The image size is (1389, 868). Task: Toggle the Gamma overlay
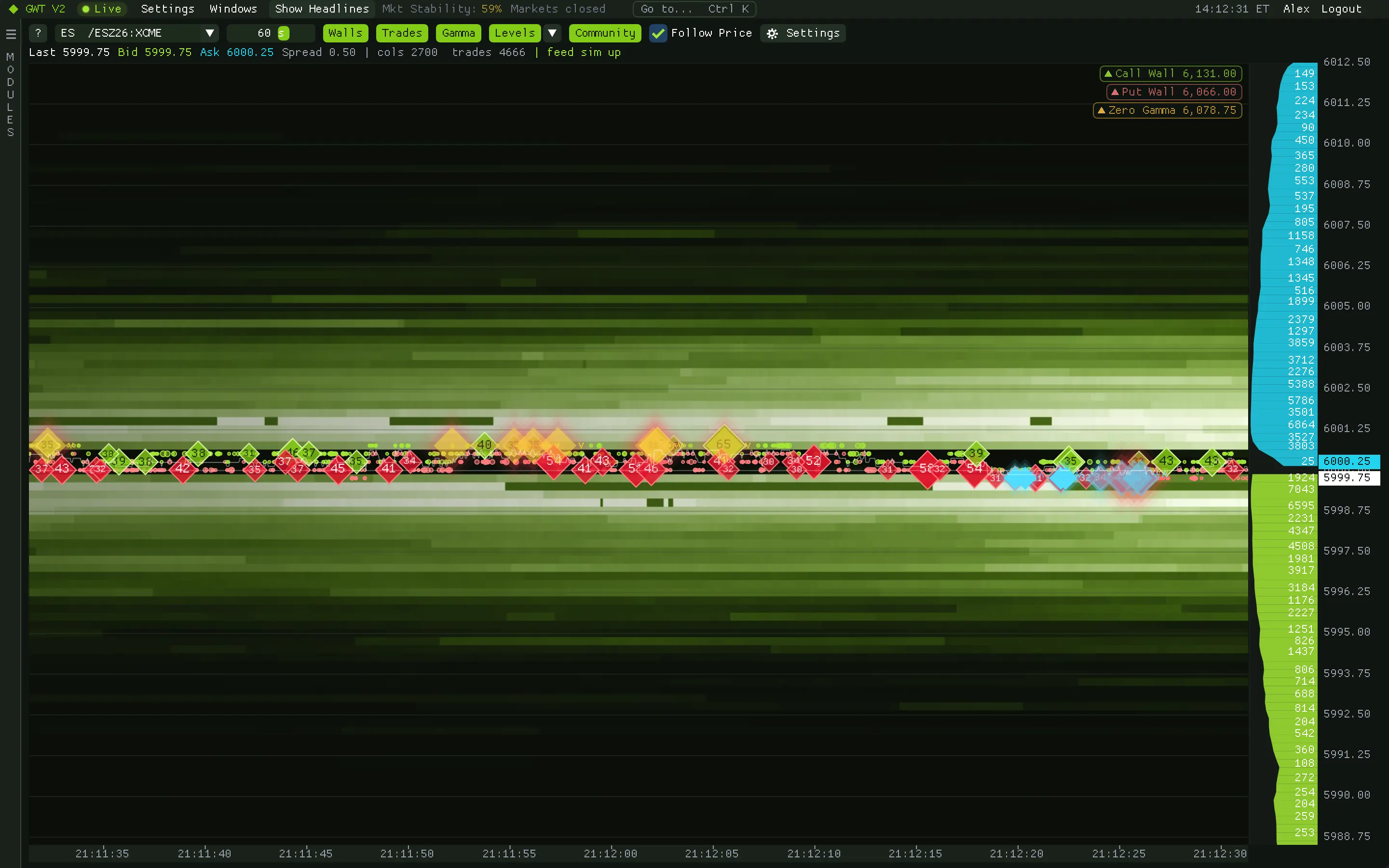pyautogui.click(x=459, y=33)
